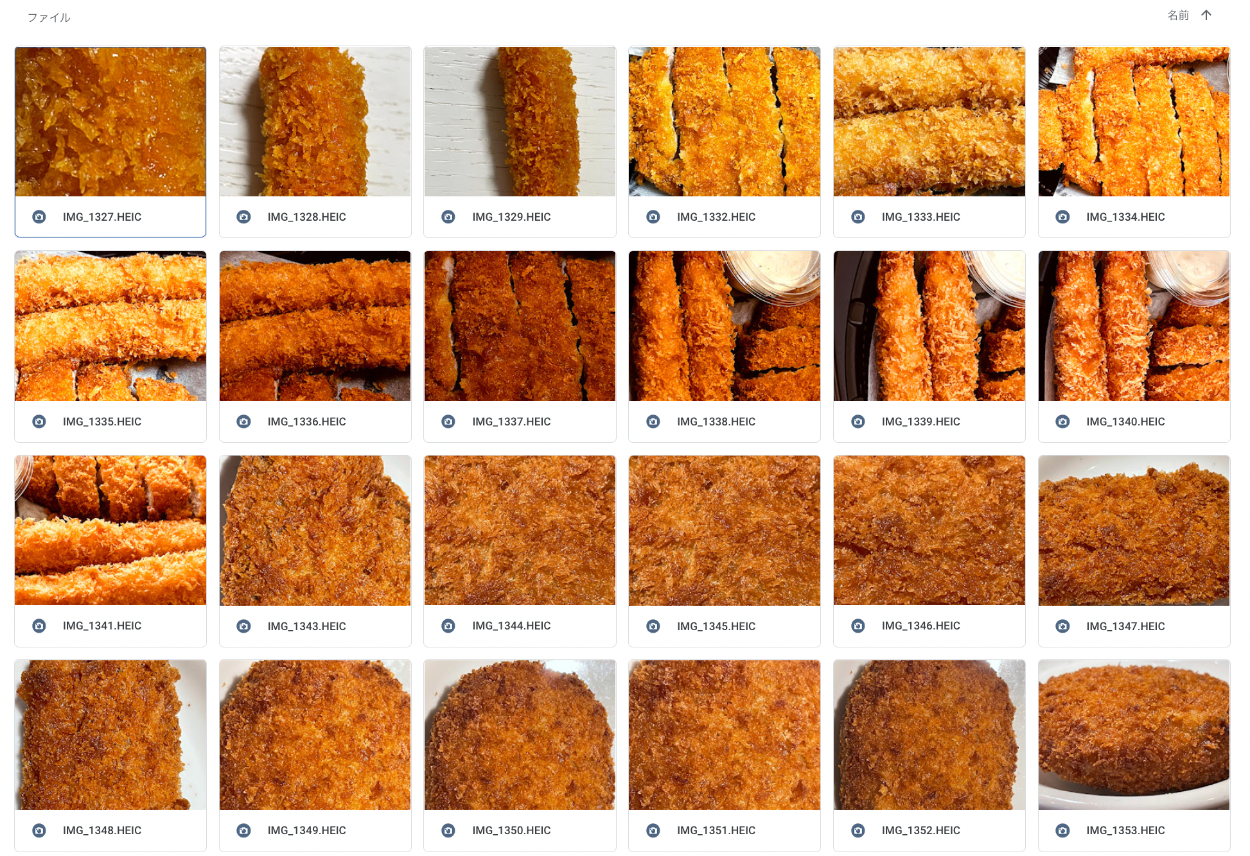Click the ファイル section header
This screenshot has height=856, width=1250.
(x=48, y=18)
